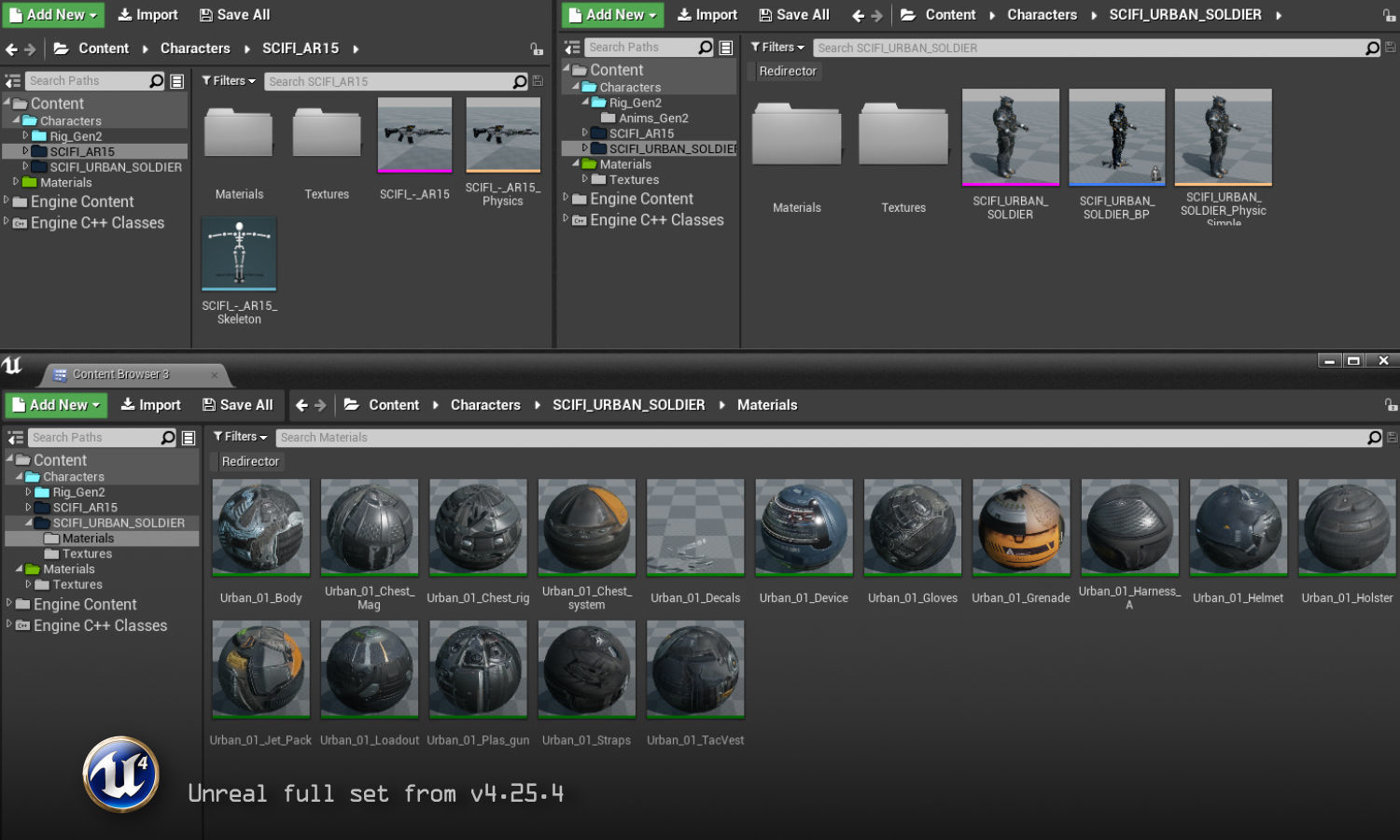Go forward in the SCIFI_AR15 browser history
Viewport: 1400px width, 840px height.
tap(30, 49)
